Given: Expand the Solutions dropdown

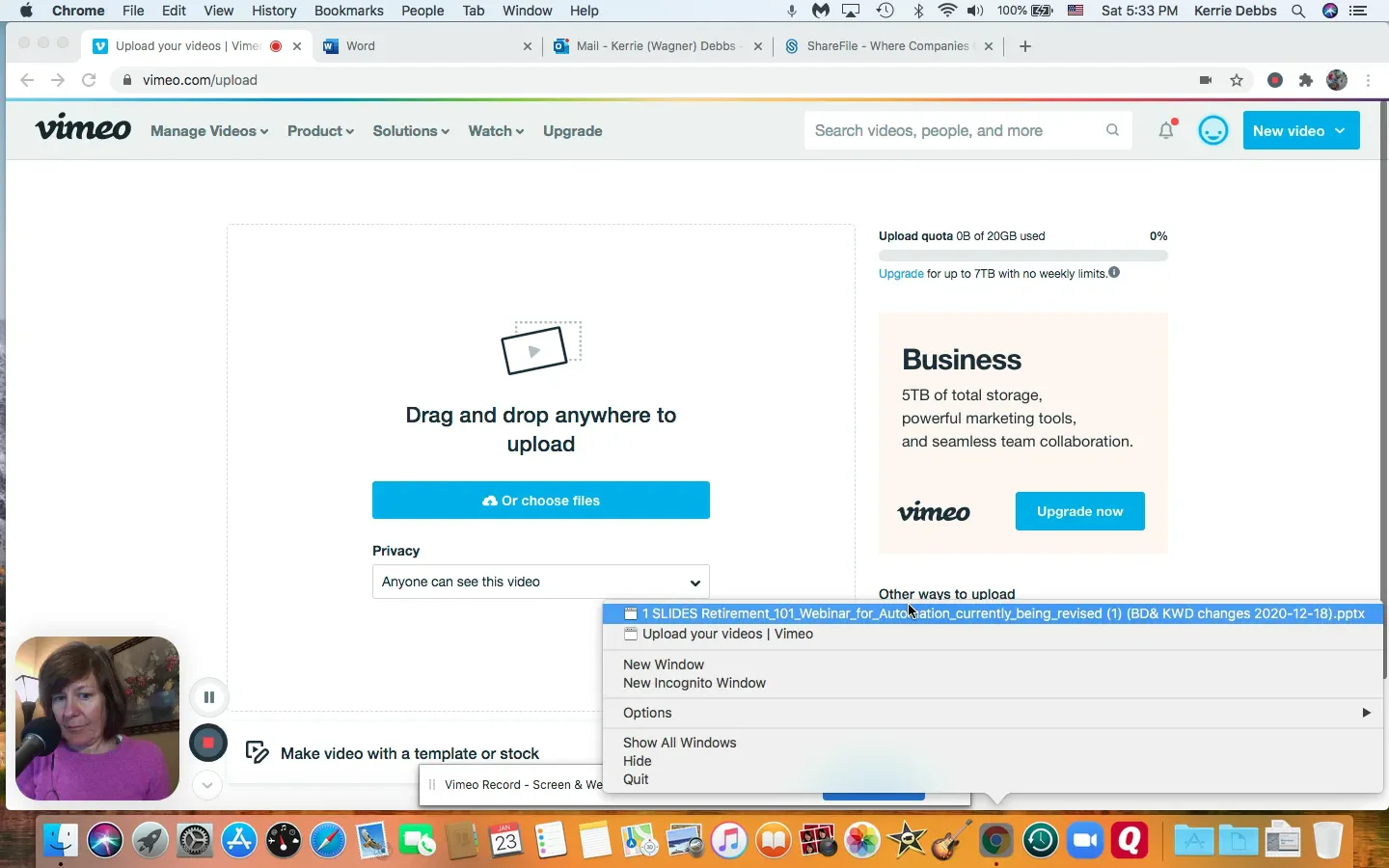Looking at the screenshot, I should [x=411, y=131].
